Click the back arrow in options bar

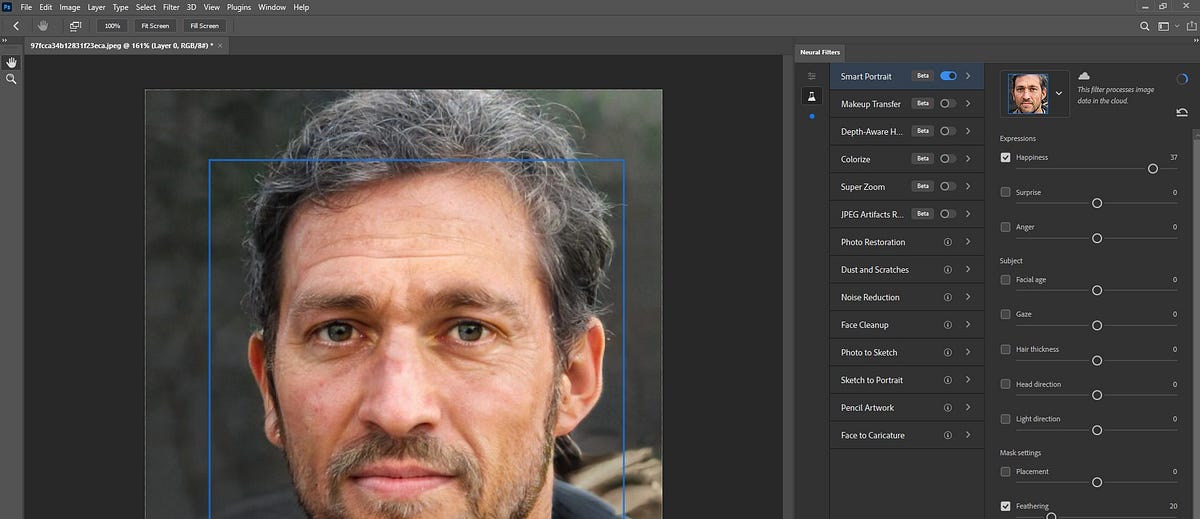16,26
